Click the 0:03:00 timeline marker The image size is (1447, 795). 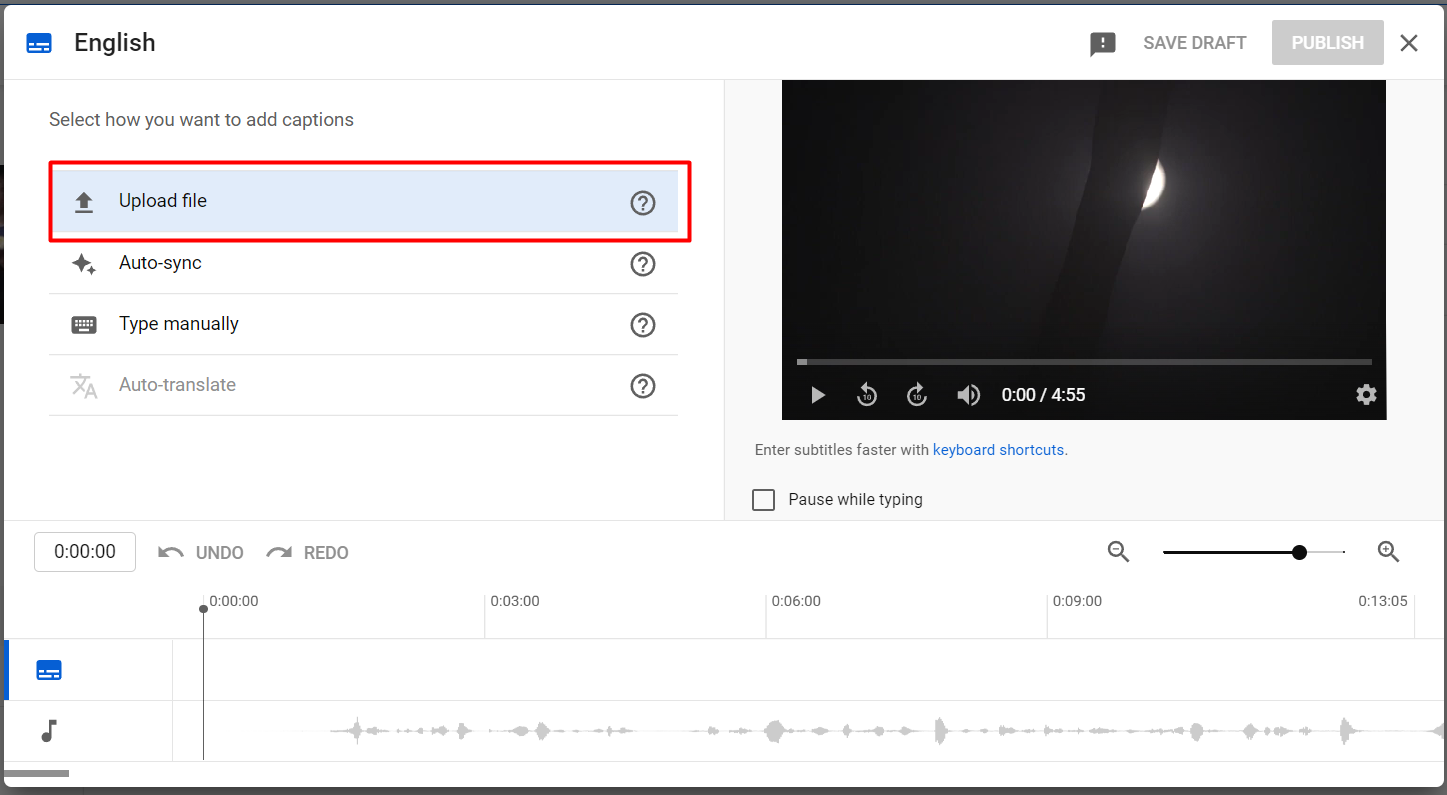click(514, 601)
